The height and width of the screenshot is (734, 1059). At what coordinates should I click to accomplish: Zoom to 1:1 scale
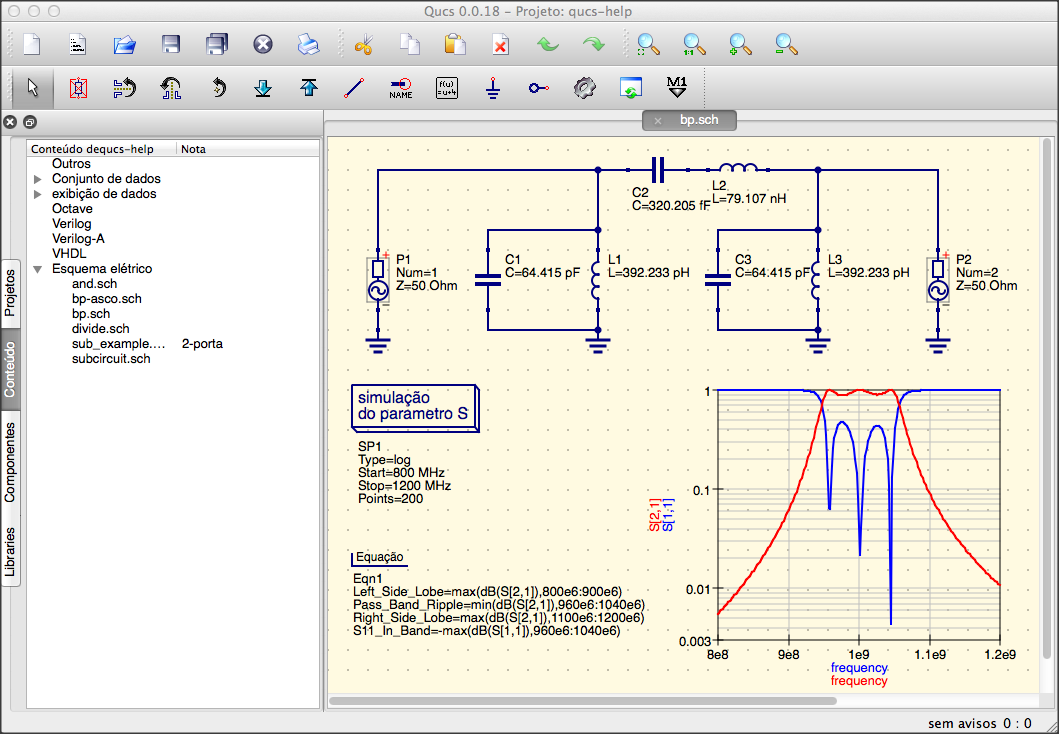pos(694,45)
